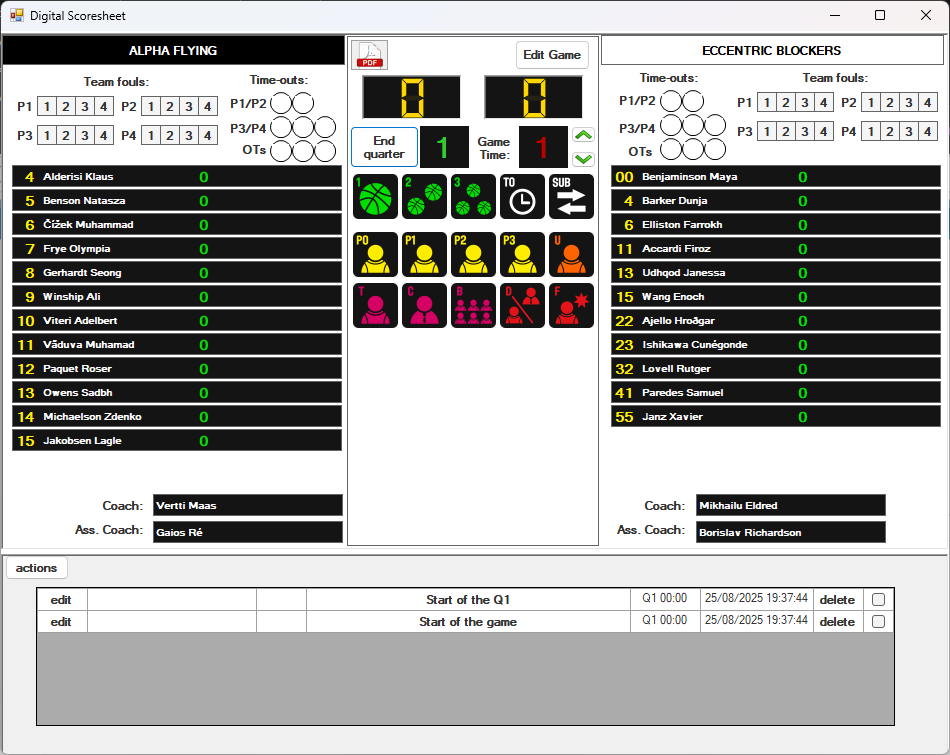This screenshot has width=950, height=755.
Task: Click the TO time-out clock icon
Action: (x=522, y=196)
